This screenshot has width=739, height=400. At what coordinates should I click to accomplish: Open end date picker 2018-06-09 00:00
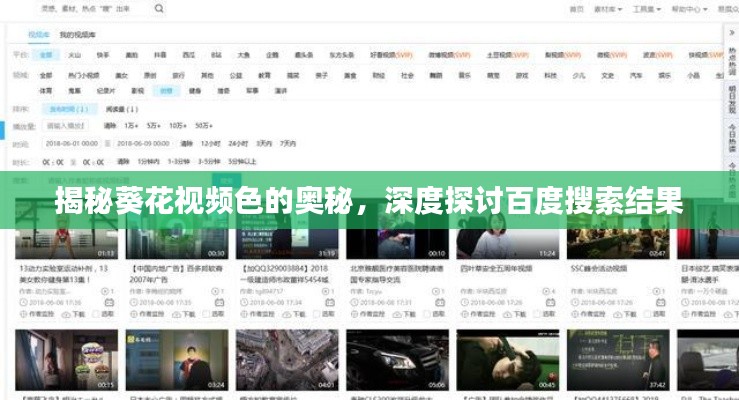click(x=143, y=143)
